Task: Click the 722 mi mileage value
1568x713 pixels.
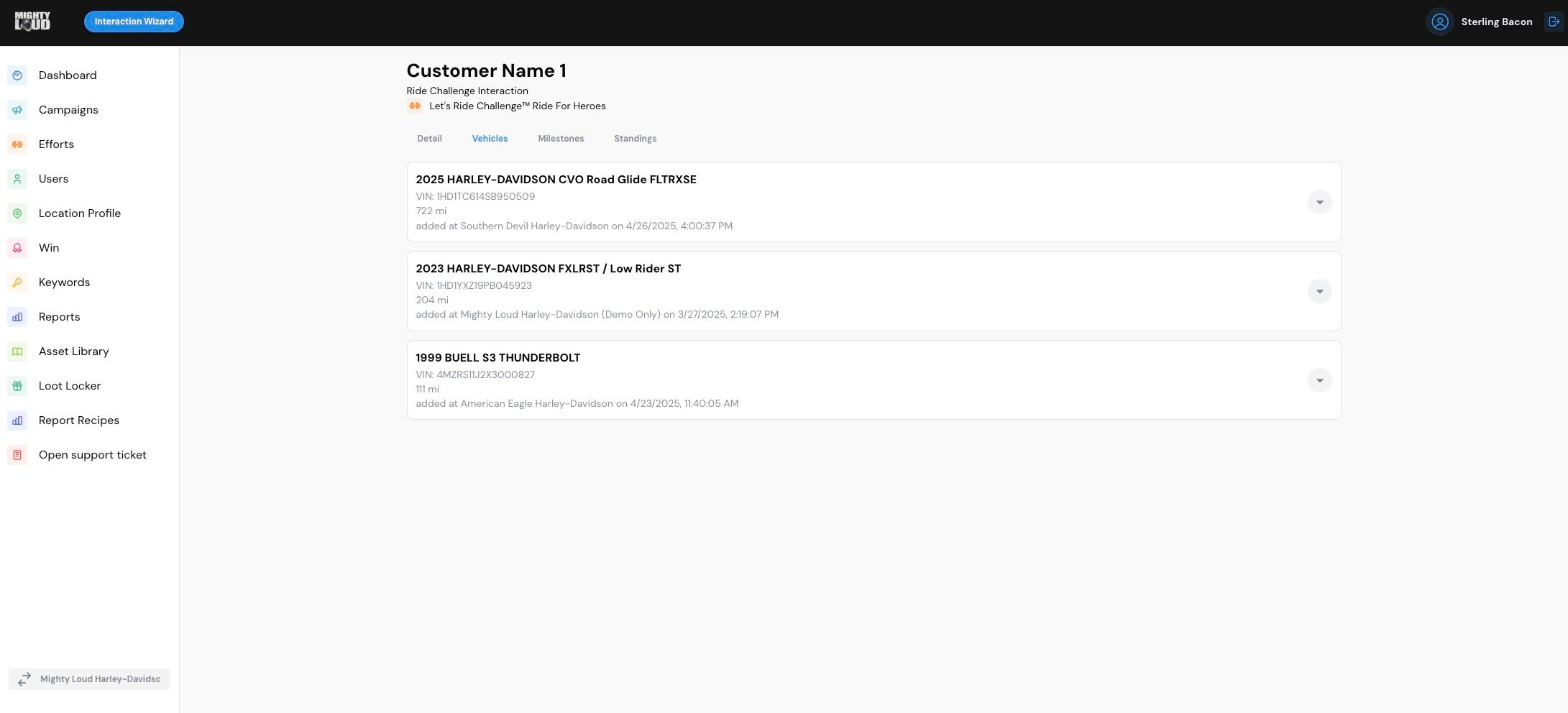Action: tap(431, 211)
